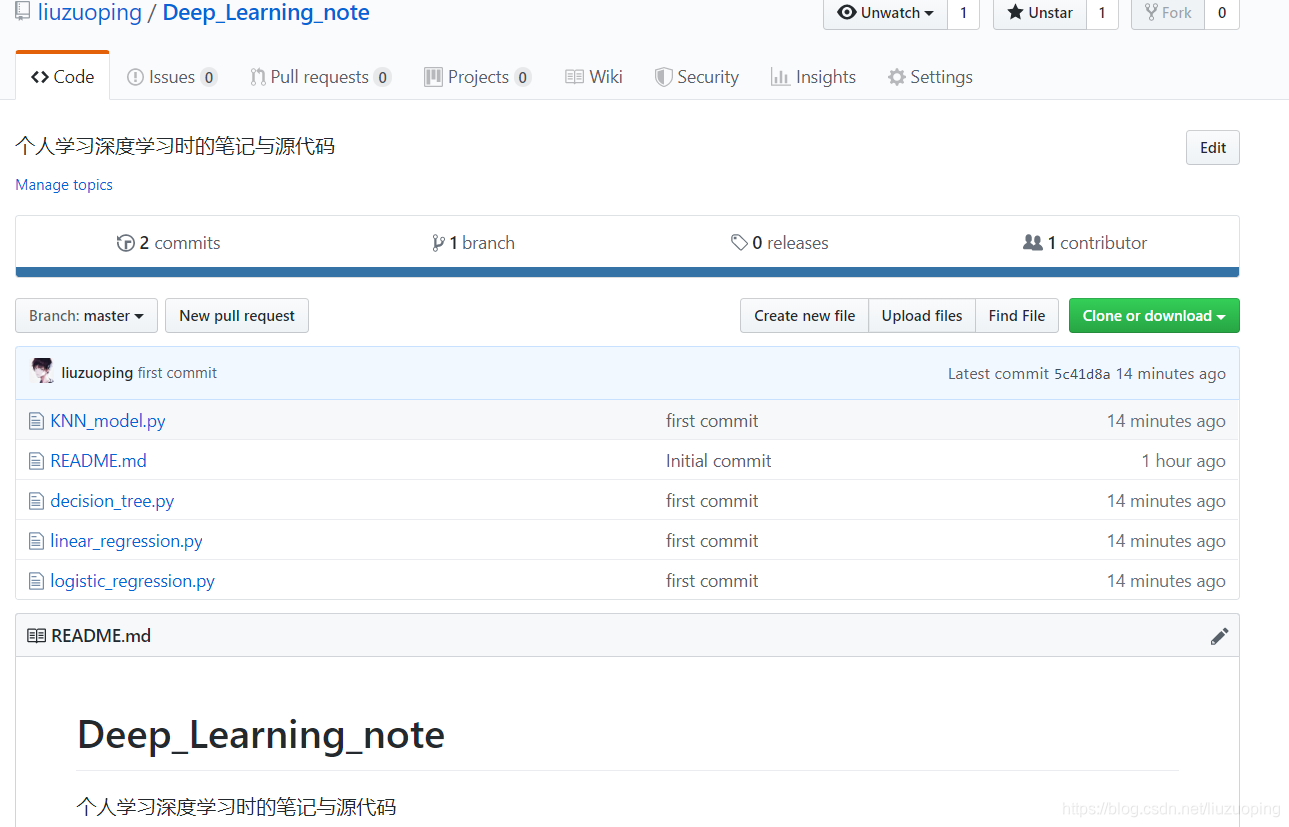
Task: Open the forks count 0
Action: (1222, 13)
